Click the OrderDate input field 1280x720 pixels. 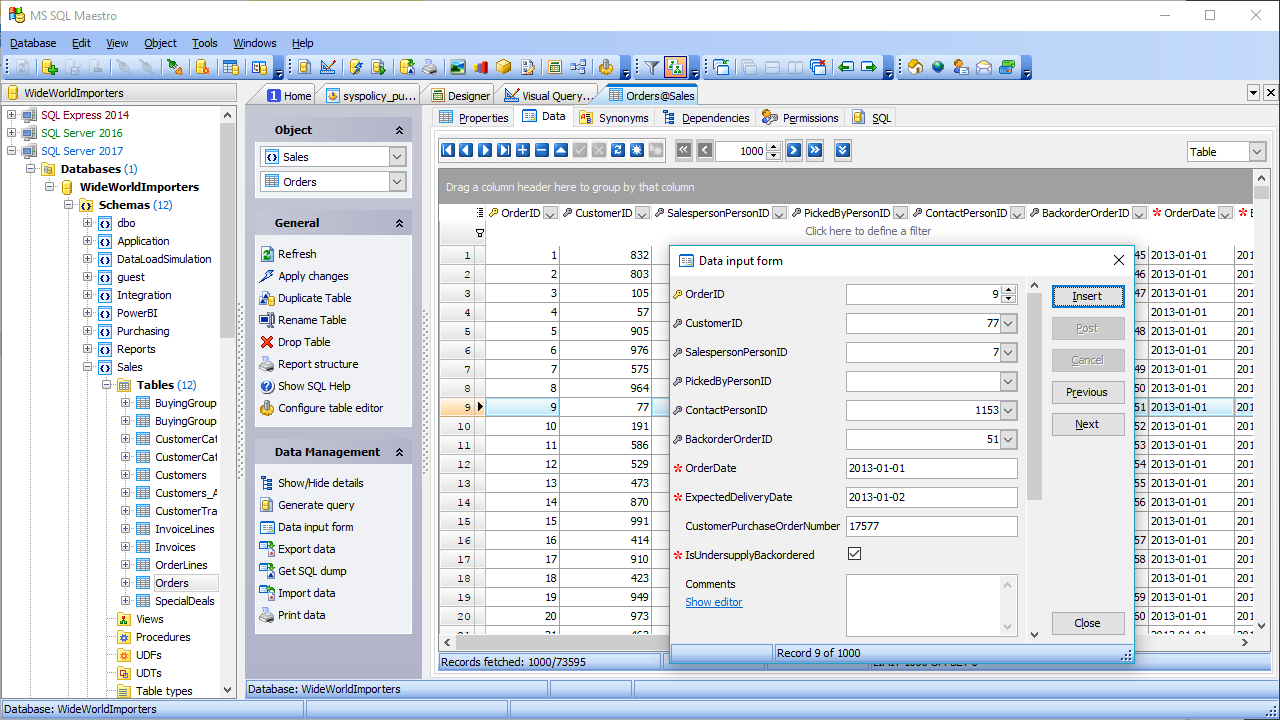[931, 468]
